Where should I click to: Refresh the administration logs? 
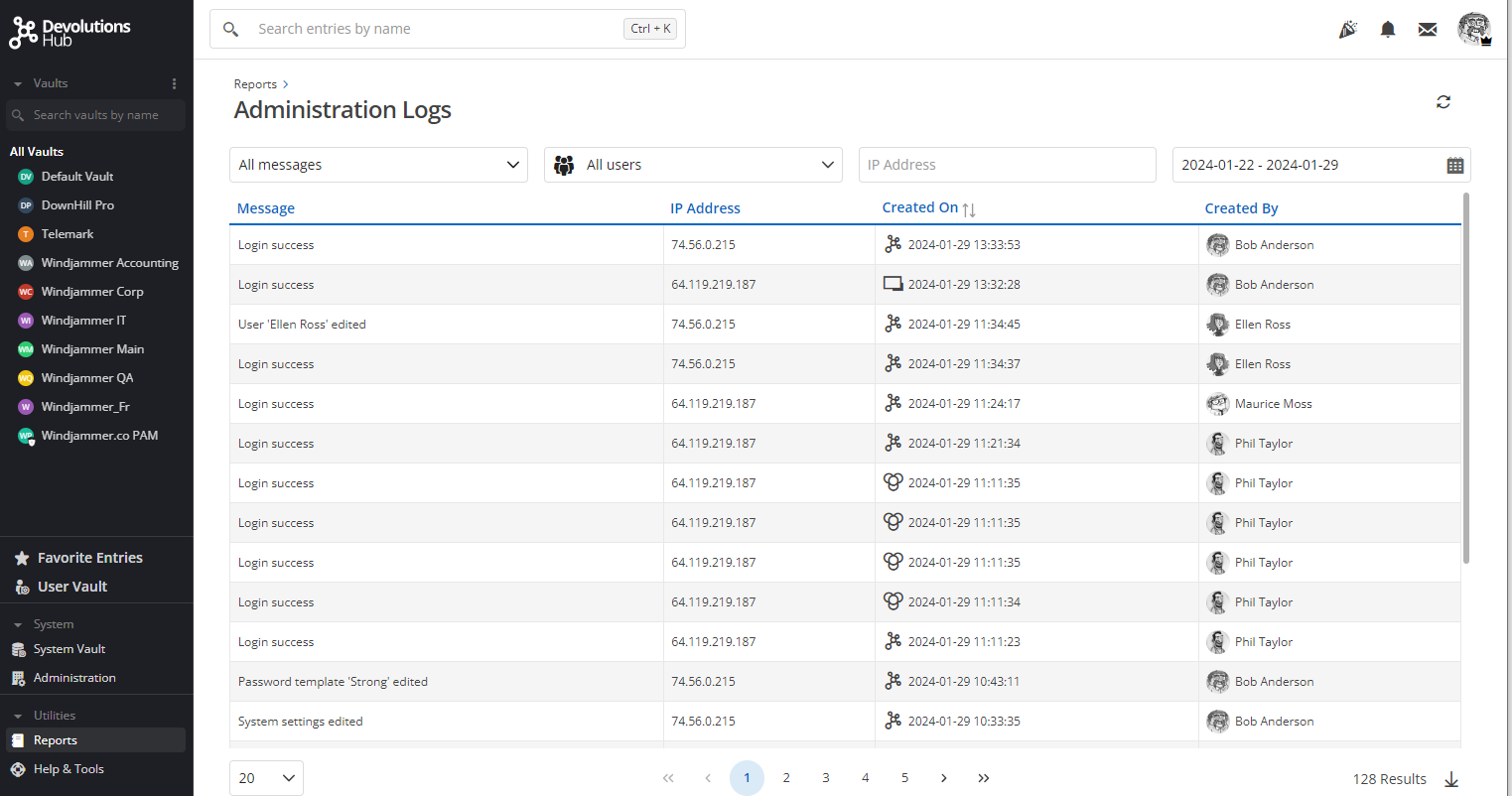(x=1443, y=102)
